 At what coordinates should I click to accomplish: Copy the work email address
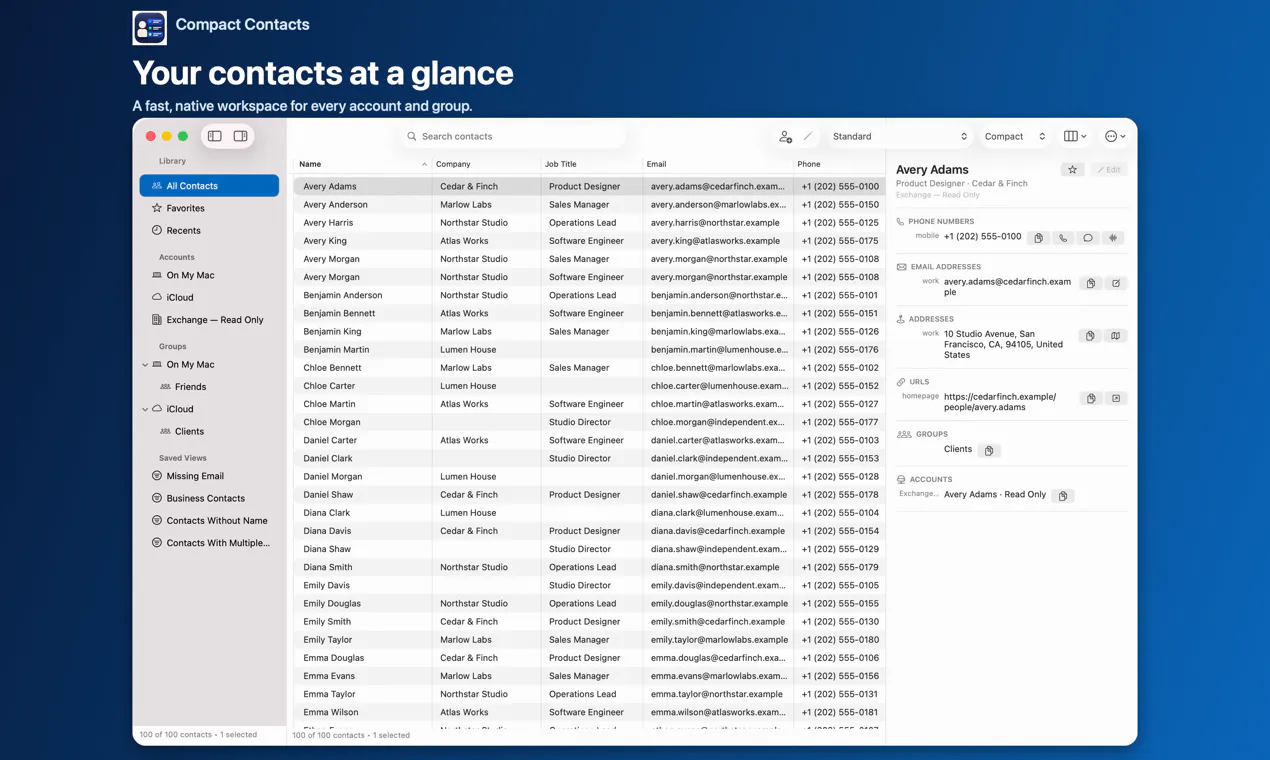1091,283
